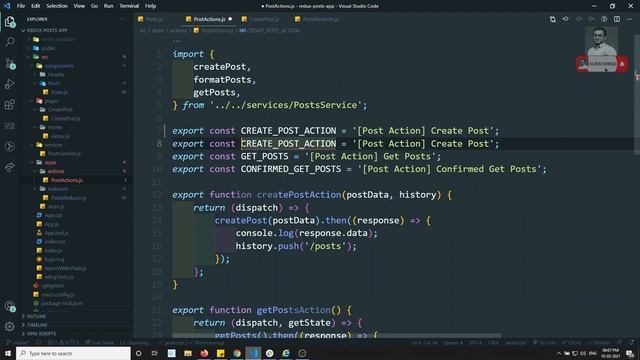Switch to the PostActions.js editor tab
The width and height of the screenshot is (640, 360).
[209, 19]
